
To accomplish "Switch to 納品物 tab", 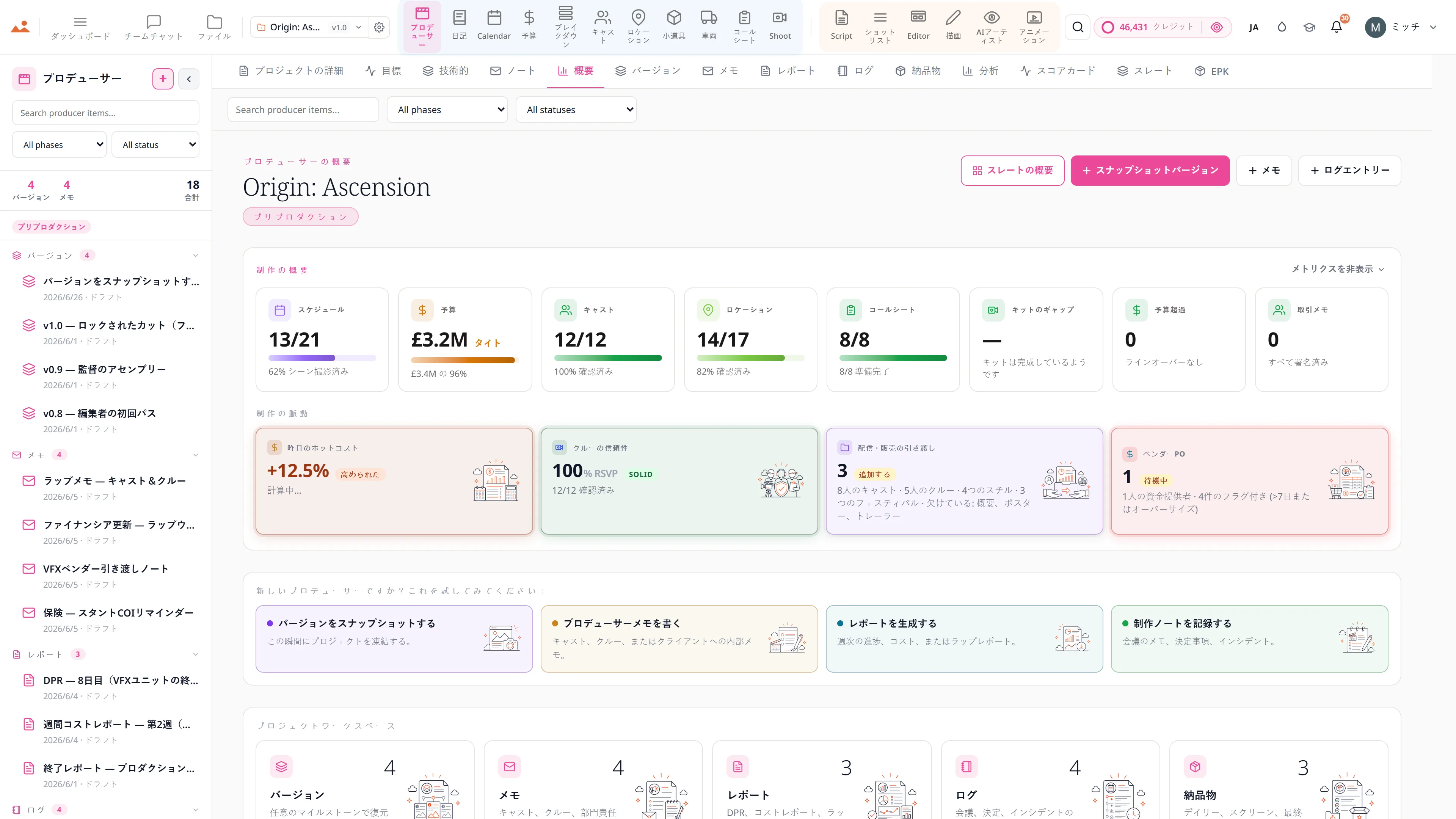I will click(x=918, y=71).
